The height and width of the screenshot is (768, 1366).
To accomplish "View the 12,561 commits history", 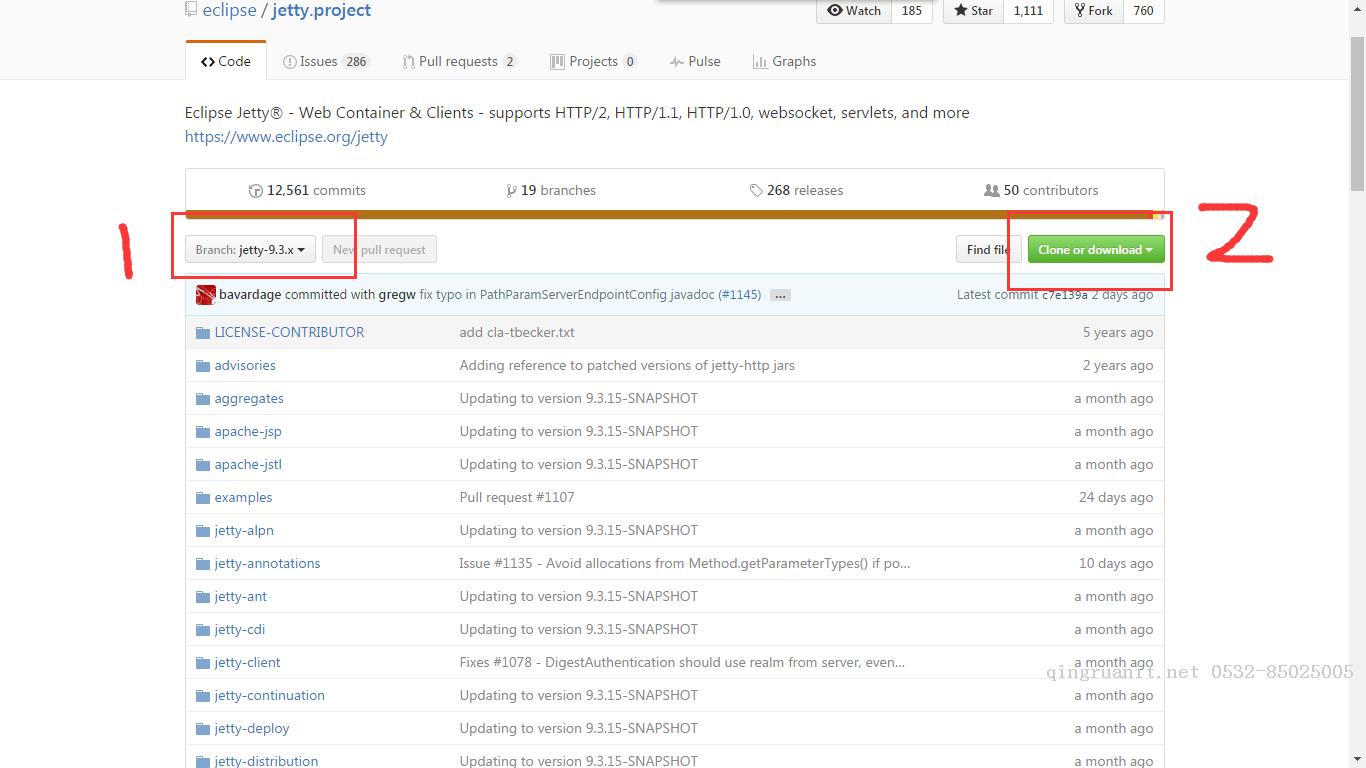I will click(x=307, y=190).
